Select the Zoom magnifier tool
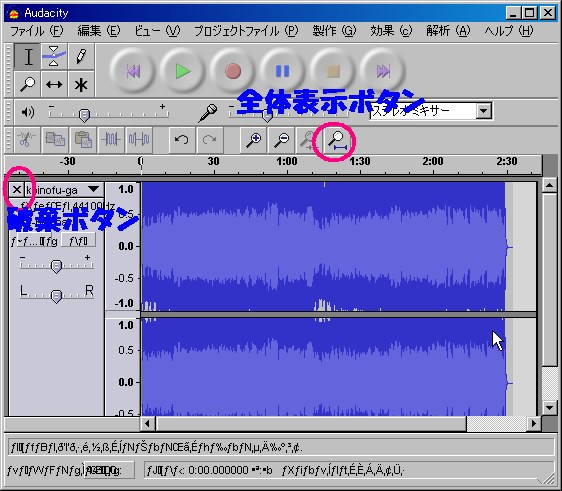This screenshot has width=562, height=491. [28, 84]
